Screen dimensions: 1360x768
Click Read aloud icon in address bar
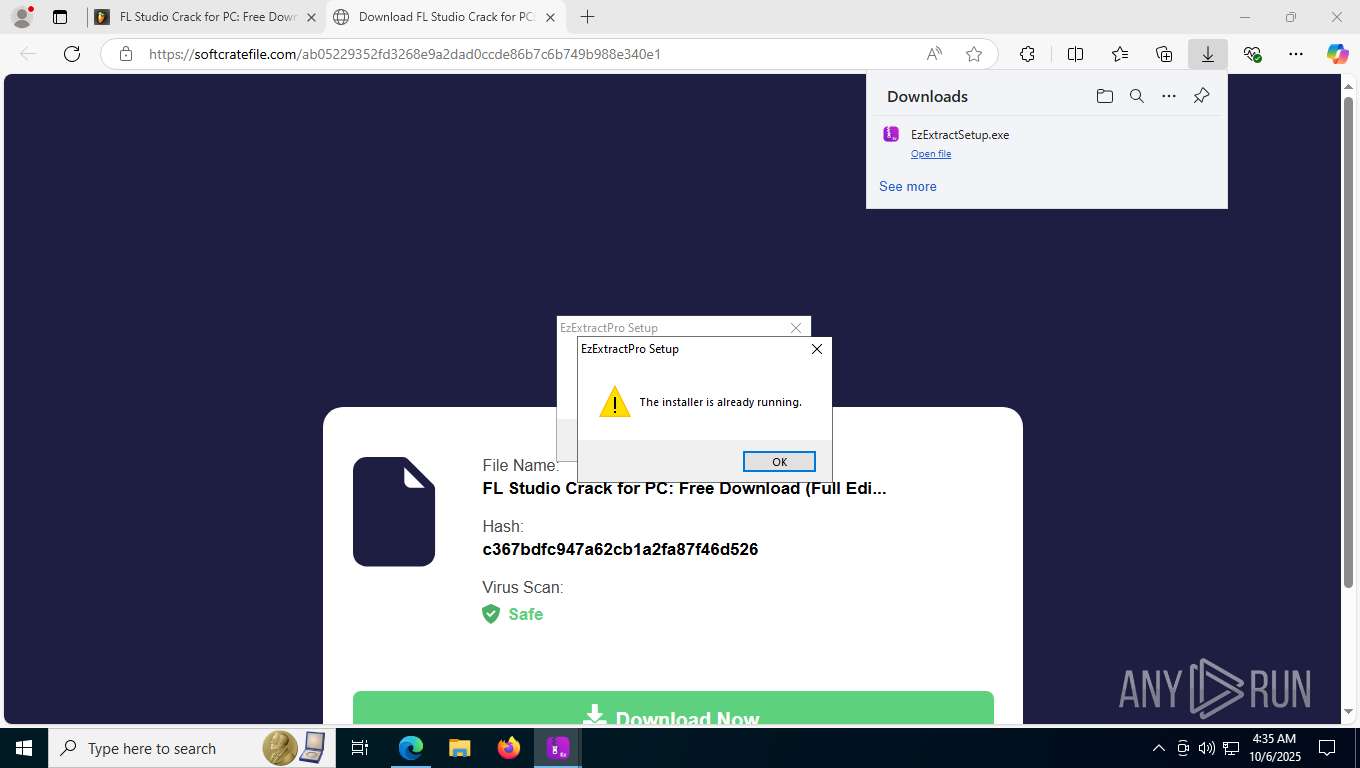(x=934, y=54)
